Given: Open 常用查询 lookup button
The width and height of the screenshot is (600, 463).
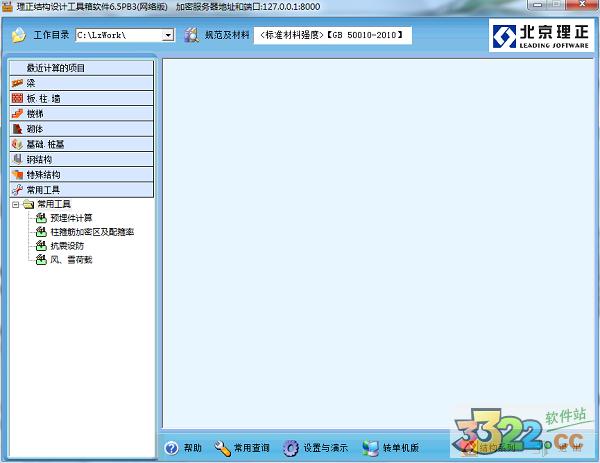Looking at the screenshot, I should pyautogui.click(x=242, y=448).
